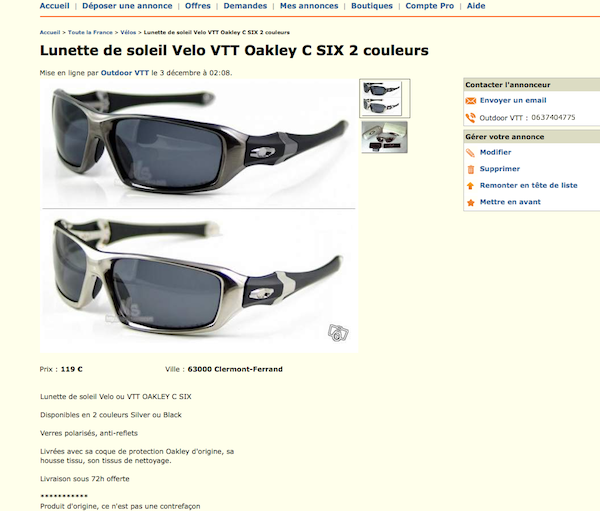The width and height of the screenshot is (600, 511).
Task: Click the orange phone icon
Action: (x=470, y=118)
